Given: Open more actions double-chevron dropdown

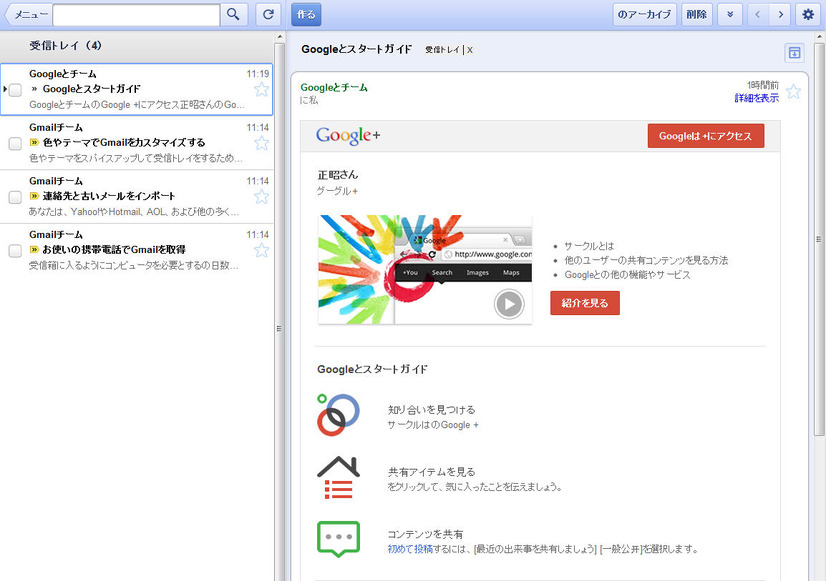Looking at the screenshot, I should (x=730, y=14).
